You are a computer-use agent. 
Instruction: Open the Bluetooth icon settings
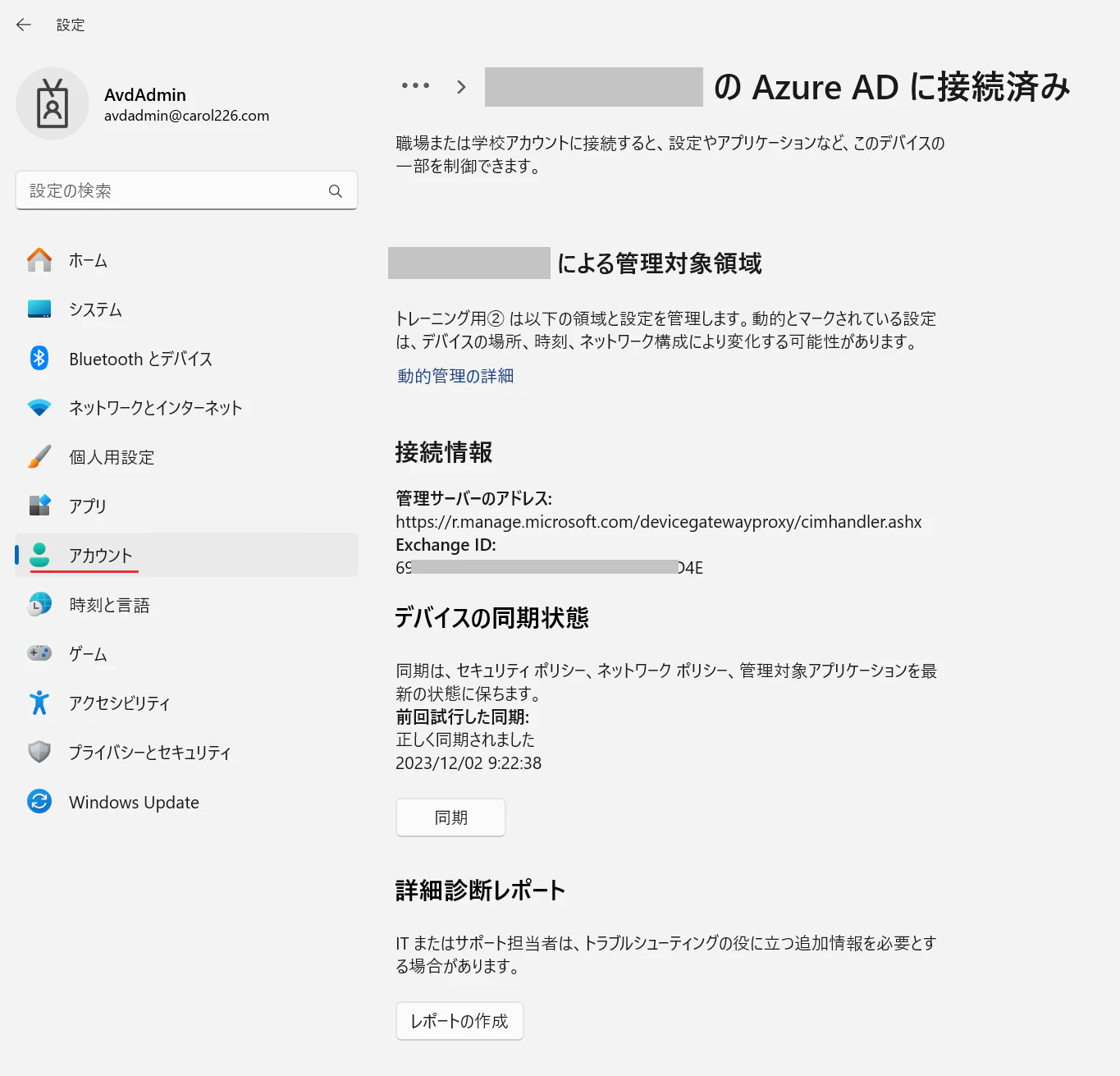[39, 359]
